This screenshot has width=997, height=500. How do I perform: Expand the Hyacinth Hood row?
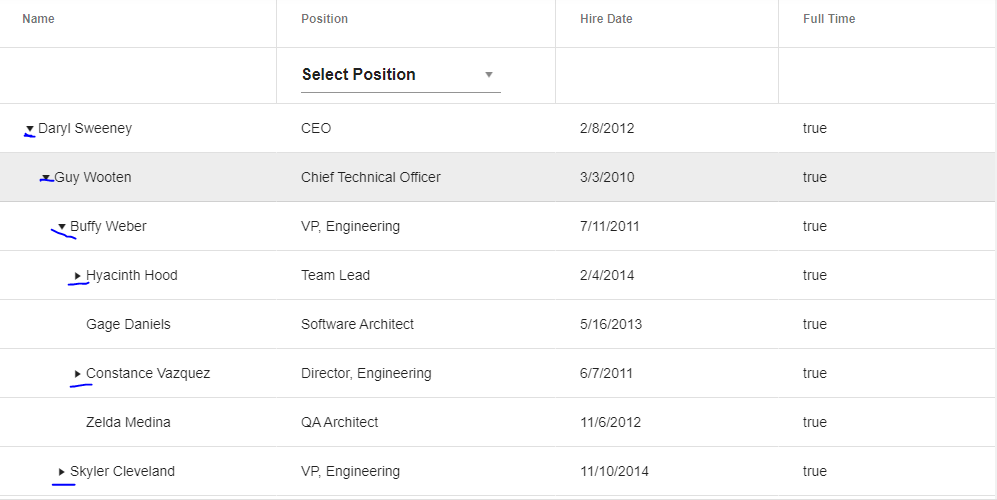pos(78,276)
